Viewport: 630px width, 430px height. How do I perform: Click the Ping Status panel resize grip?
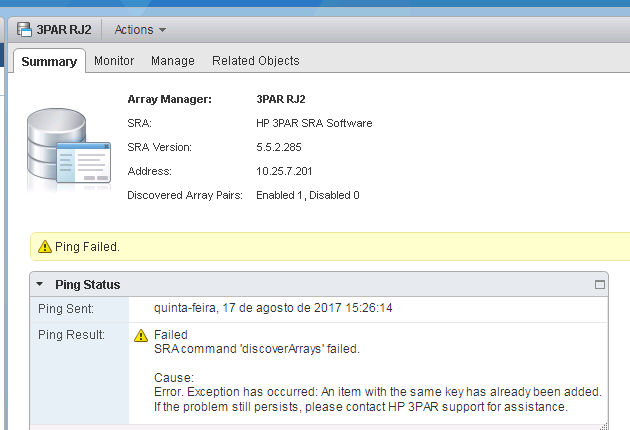(603, 426)
